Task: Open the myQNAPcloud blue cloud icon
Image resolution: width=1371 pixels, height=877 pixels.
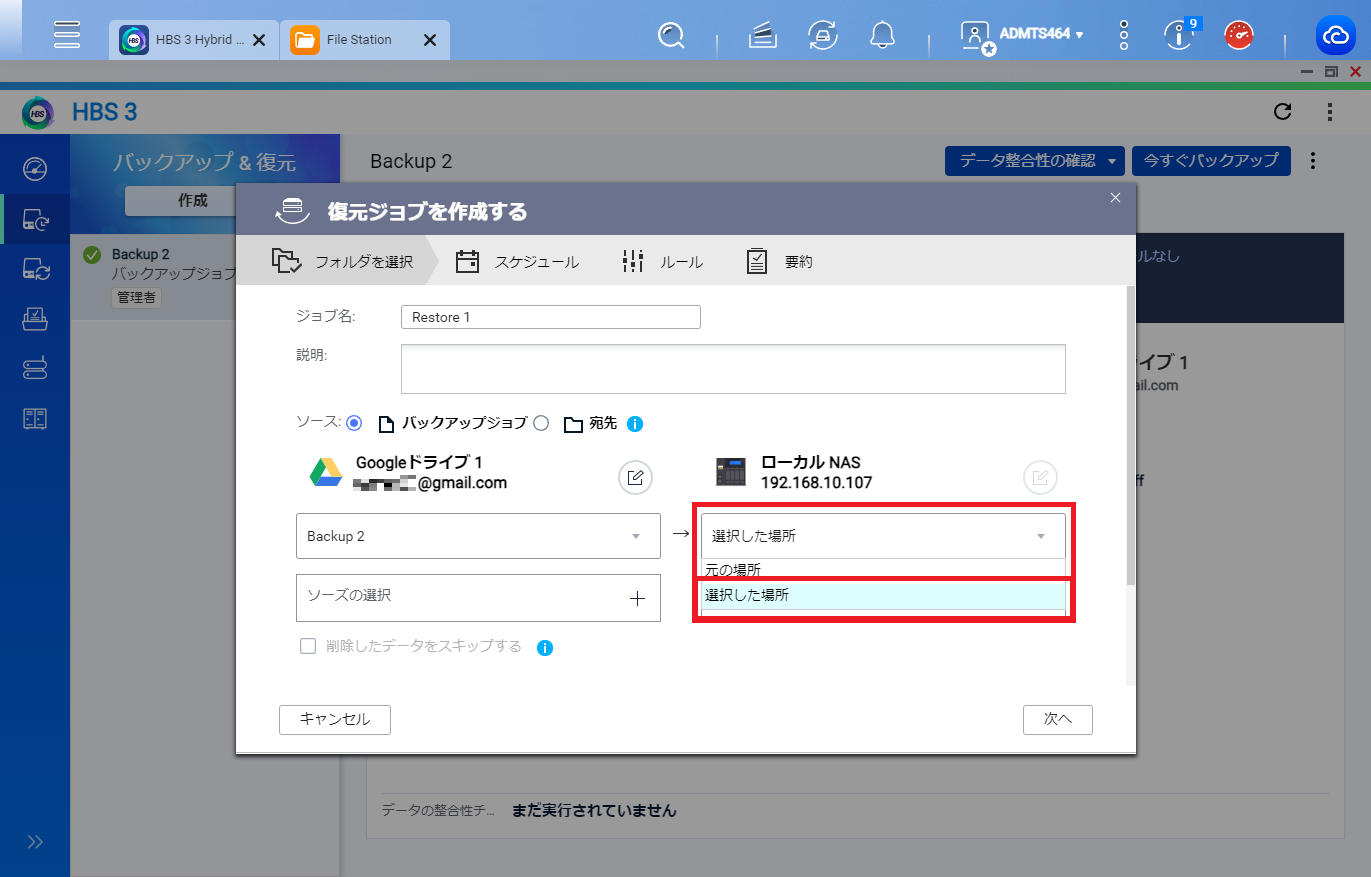Action: tap(1336, 36)
